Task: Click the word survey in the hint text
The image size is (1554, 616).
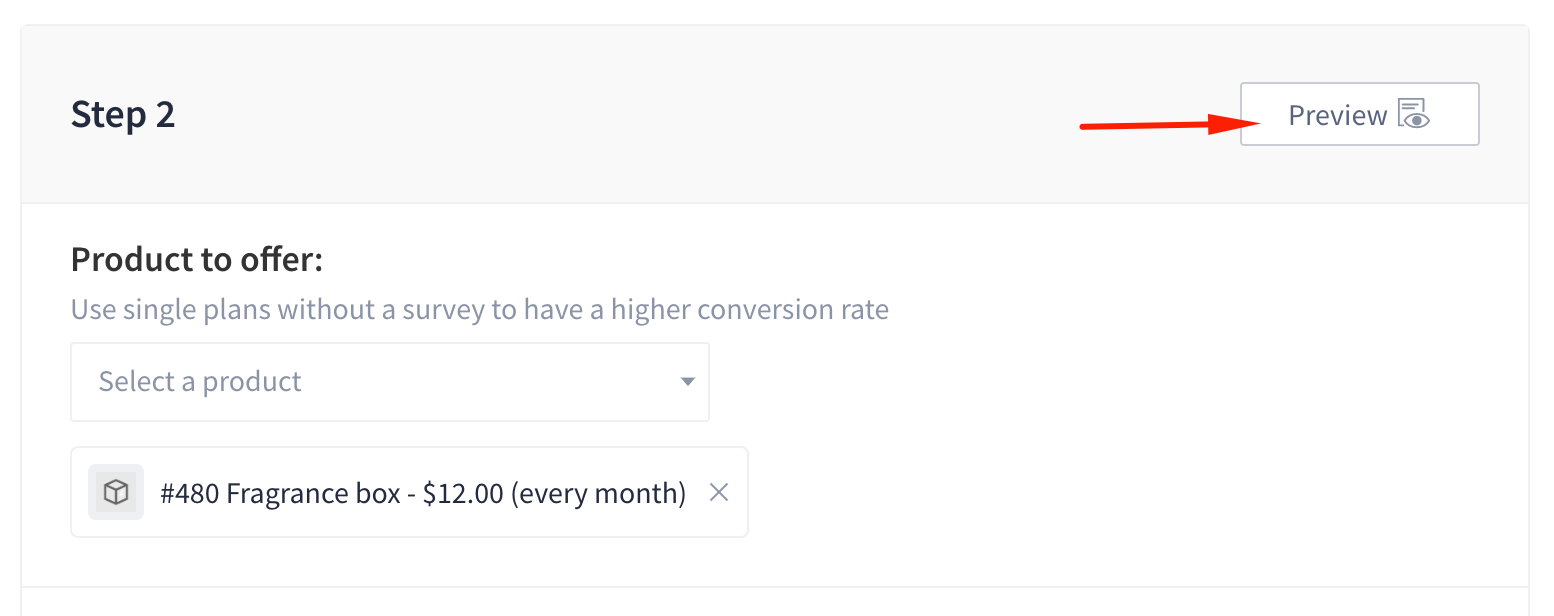Action: [x=443, y=311]
